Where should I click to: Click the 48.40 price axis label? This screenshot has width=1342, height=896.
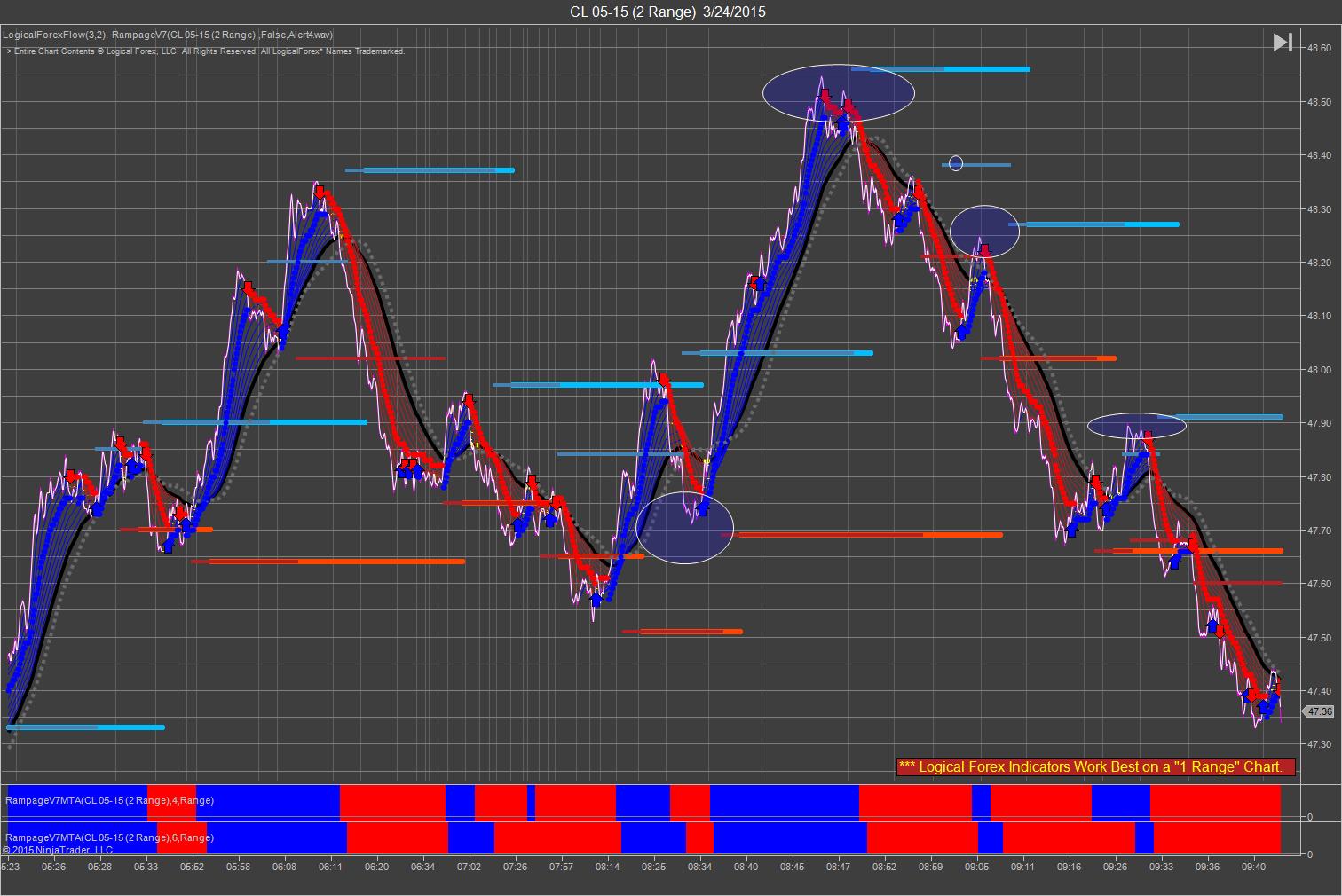pos(1318,155)
